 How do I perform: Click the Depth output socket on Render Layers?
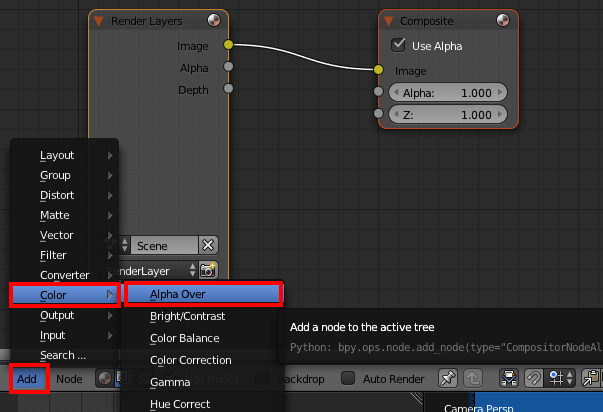[228, 88]
